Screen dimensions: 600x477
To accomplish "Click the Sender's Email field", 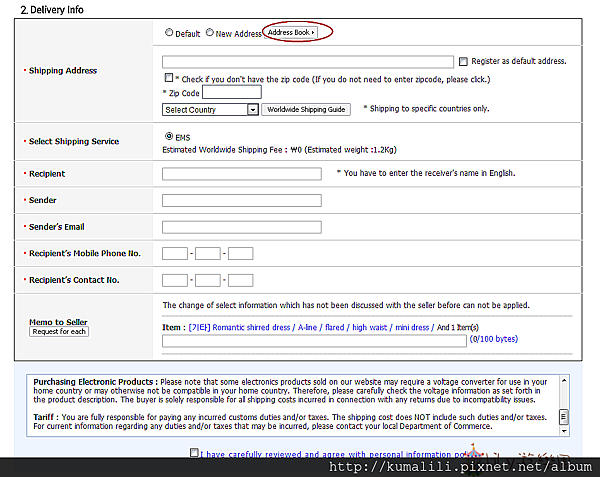I will (x=241, y=227).
